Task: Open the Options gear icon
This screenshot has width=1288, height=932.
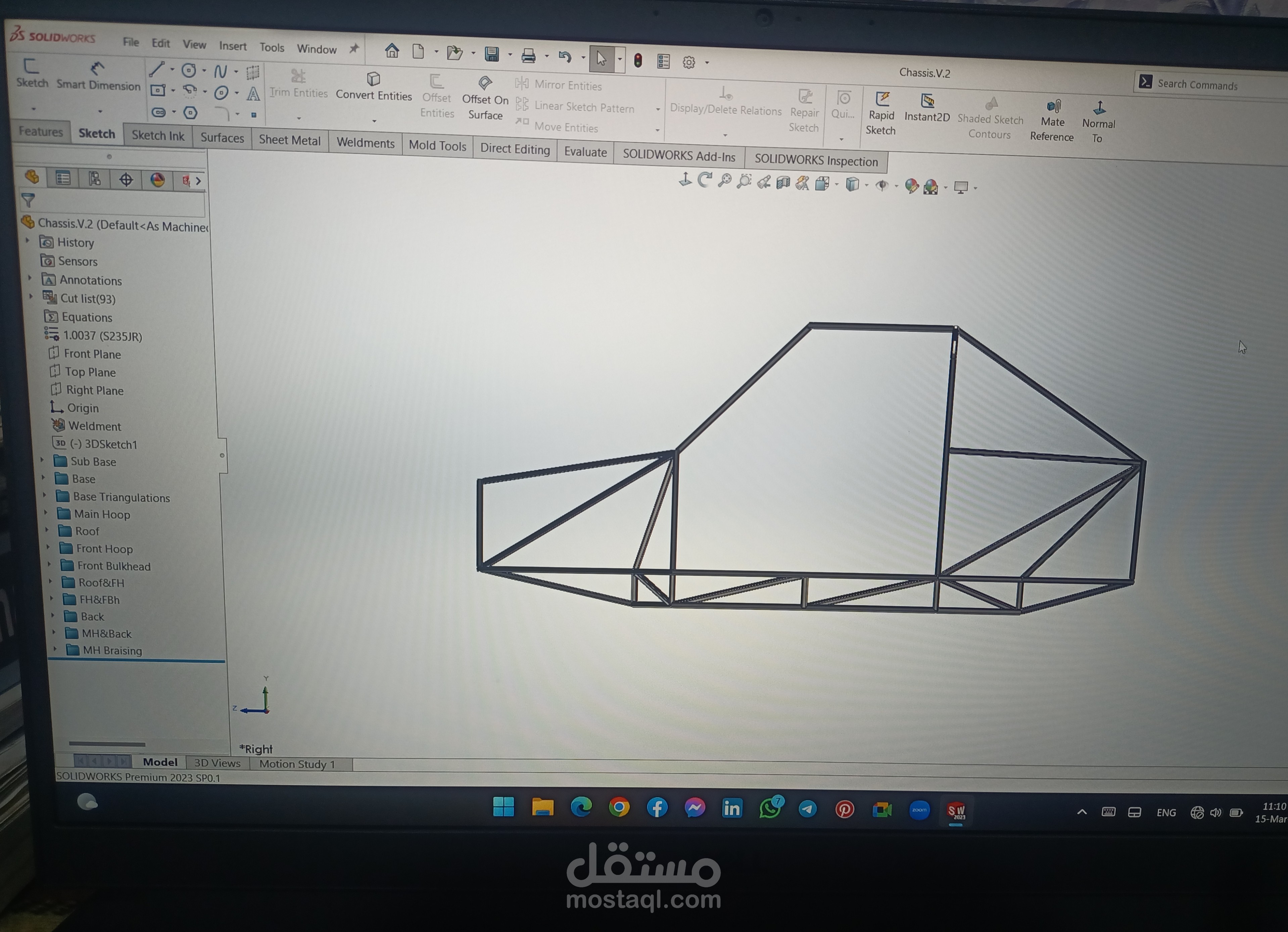Action: 689,62
